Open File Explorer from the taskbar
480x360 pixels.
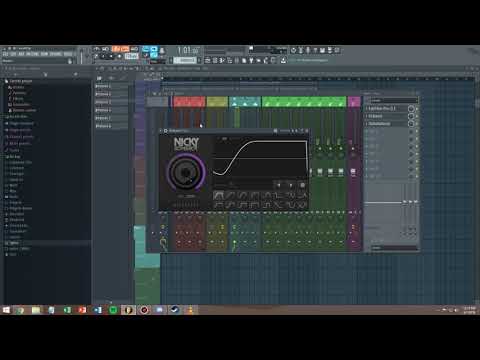click(x=36, y=310)
